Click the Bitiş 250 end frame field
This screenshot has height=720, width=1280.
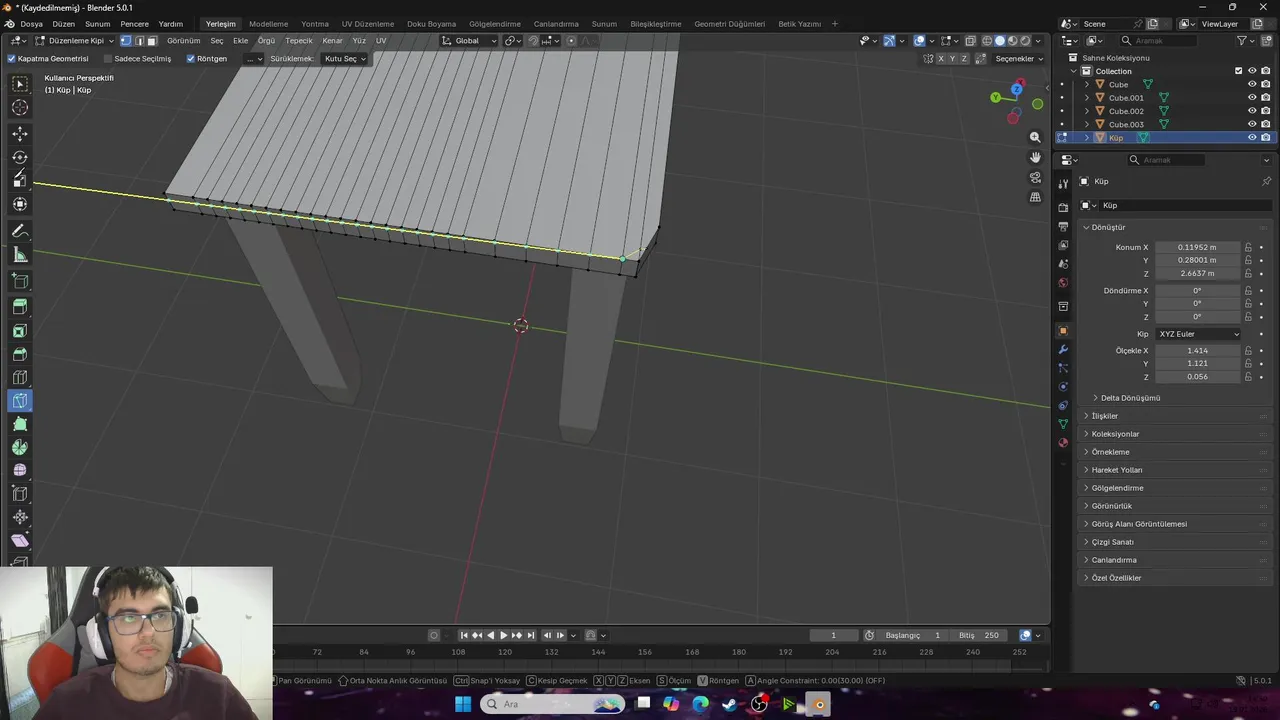[x=979, y=635]
